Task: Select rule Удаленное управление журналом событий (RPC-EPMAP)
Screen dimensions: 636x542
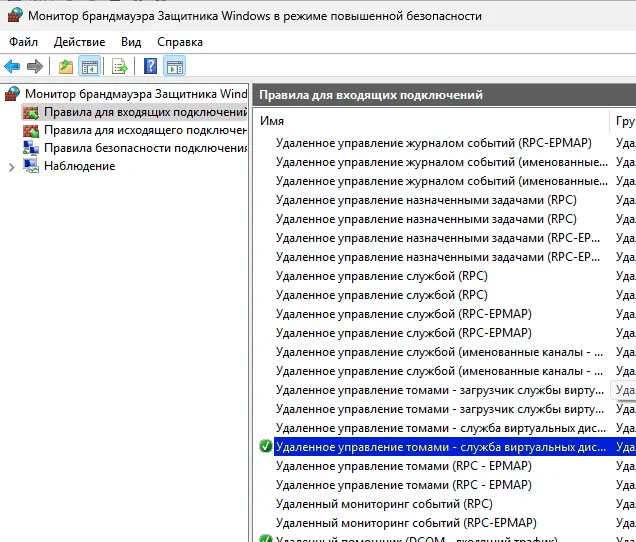Action: 434,143
